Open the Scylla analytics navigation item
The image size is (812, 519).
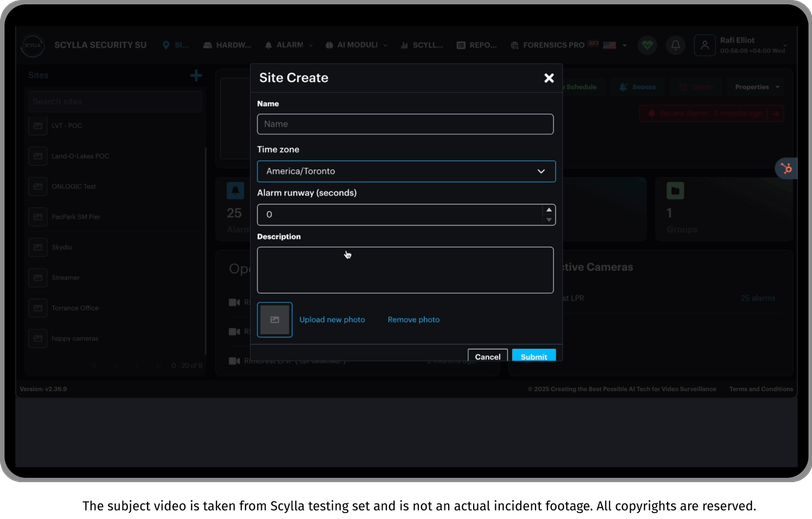click(422, 45)
